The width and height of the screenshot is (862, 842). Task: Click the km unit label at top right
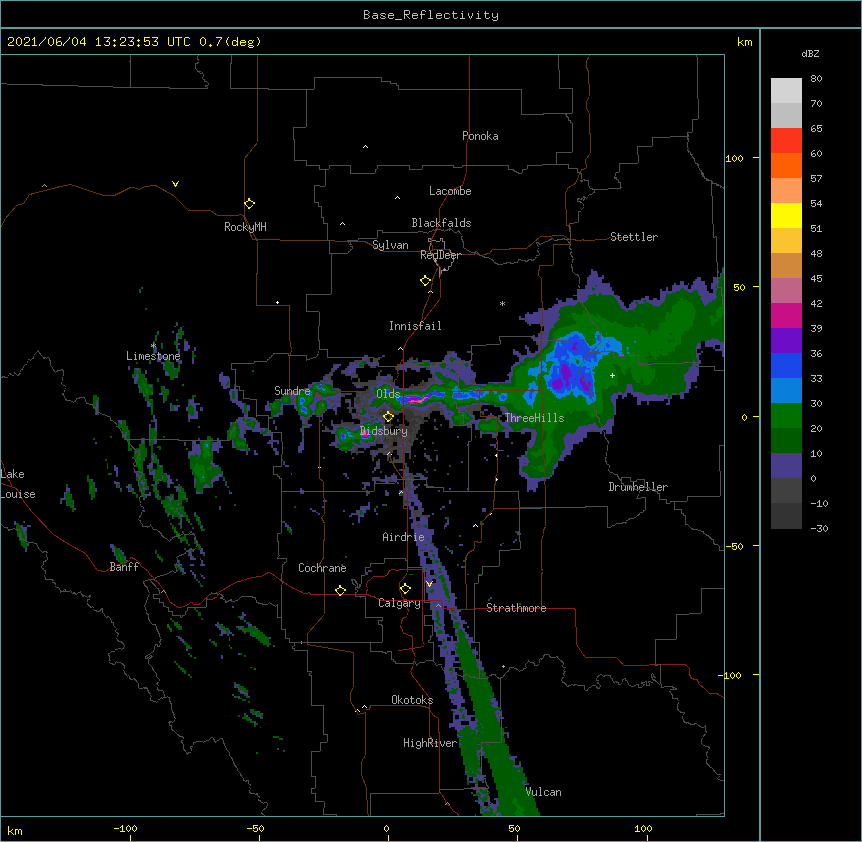744,42
